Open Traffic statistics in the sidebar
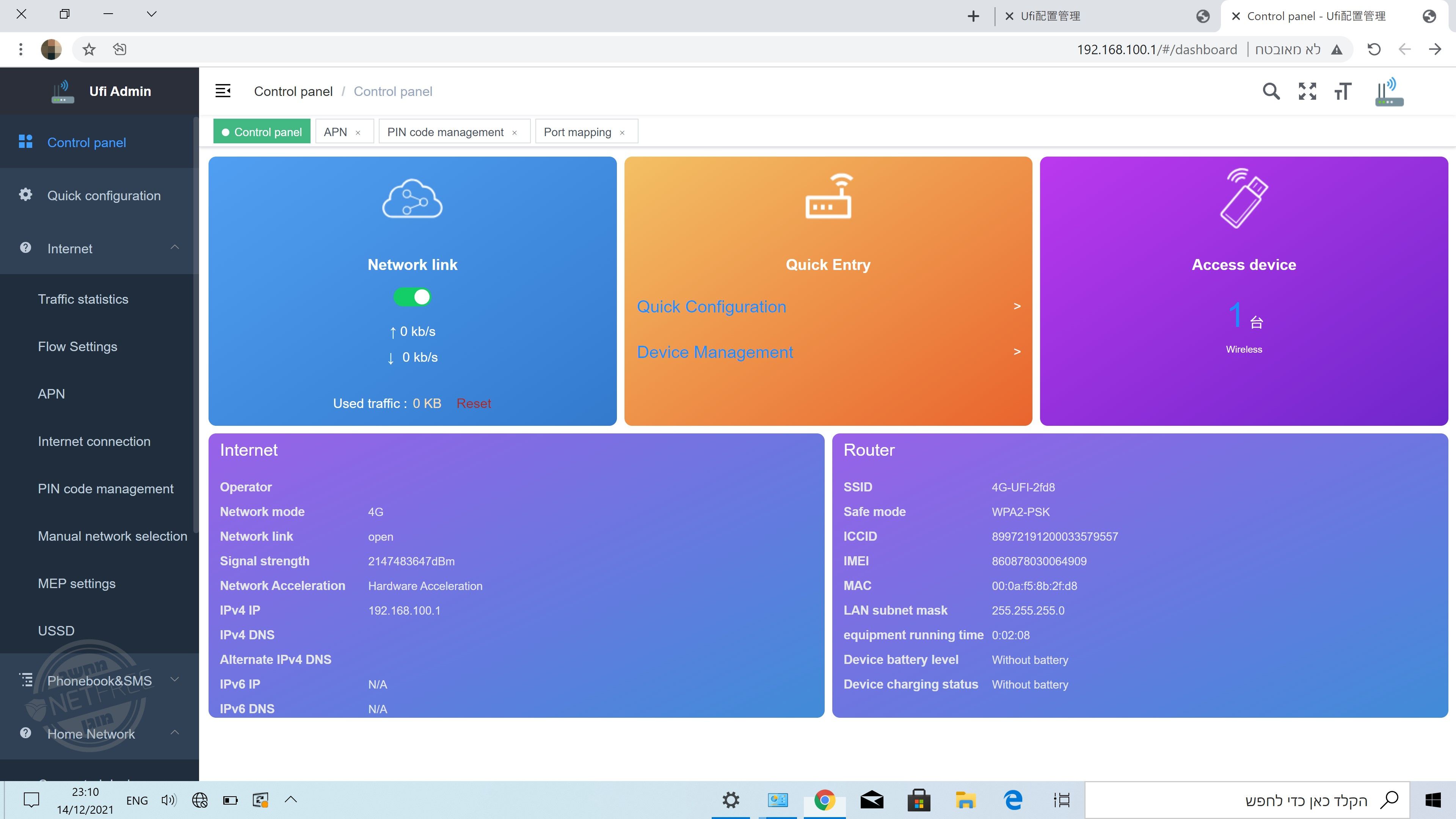This screenshot has width=1456, height=819. pos(83,299)
